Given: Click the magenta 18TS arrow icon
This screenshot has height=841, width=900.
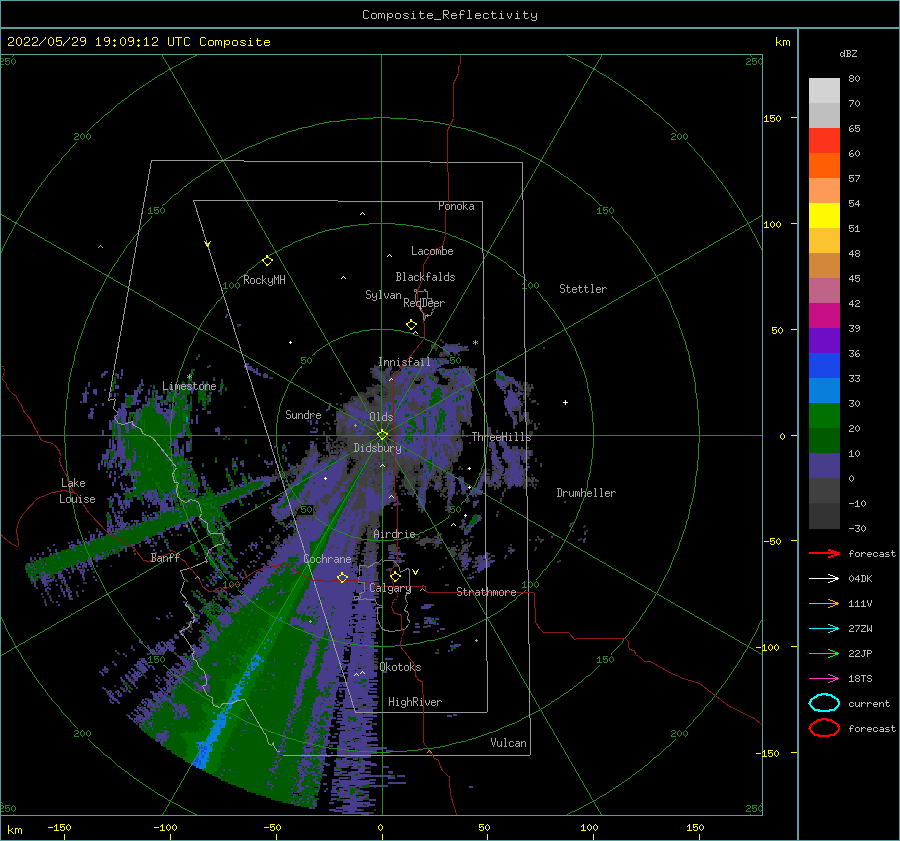Looking at the screenshot, I should 824,679.
